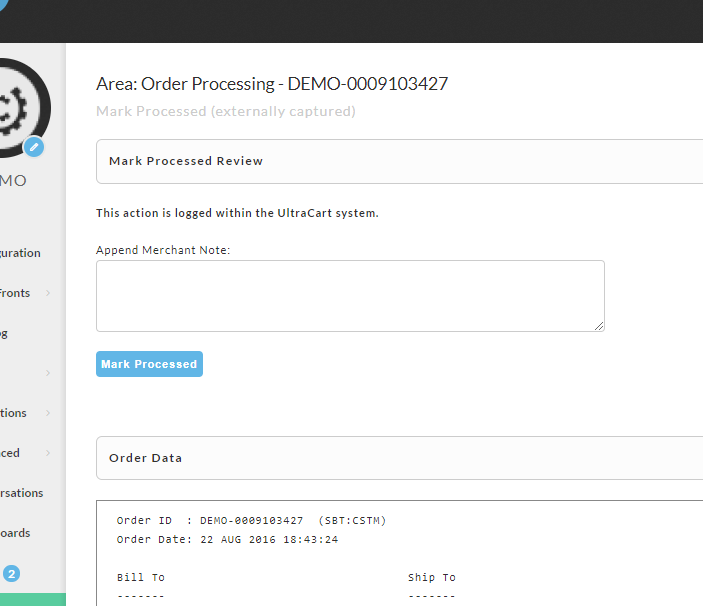Screen dimensions: 703x606
Task: Click the resize grip of the note textarea
Action: [599, 326]
